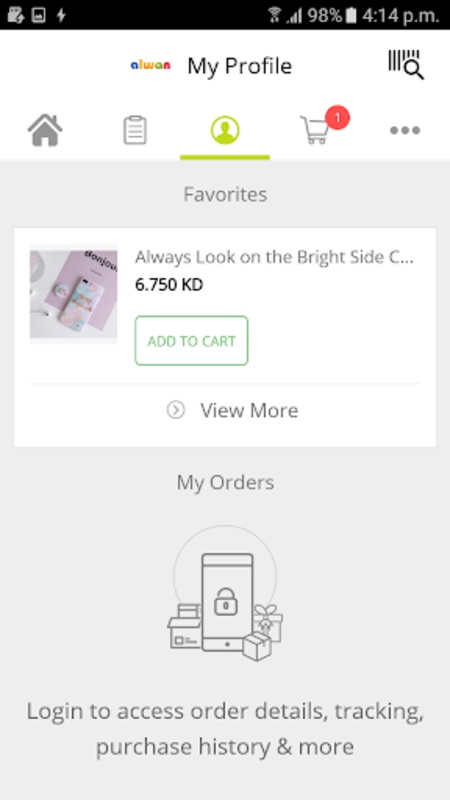Expand favorites with View More
This screenshot has height=800, width=450.
tap(233, 410)
